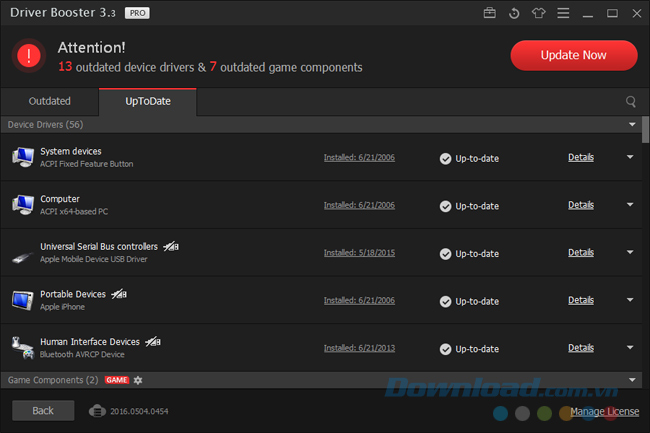This screenshot has width=650, height=433.
Task: Click unplugged badge next to Universal Serial Bus controllers
Action: pos(171,247)
